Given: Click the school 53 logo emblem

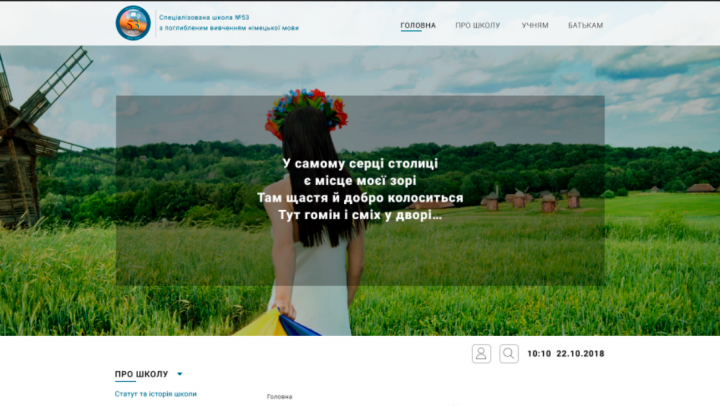Looking at the screenshot, I should (133, 23).
